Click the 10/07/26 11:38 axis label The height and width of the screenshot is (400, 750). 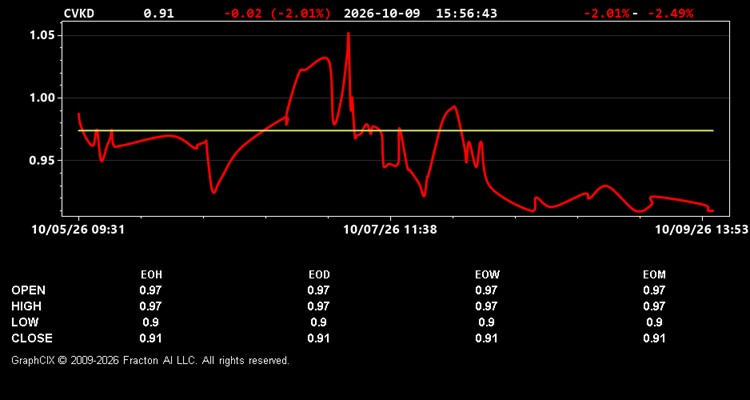click(390, 230)
